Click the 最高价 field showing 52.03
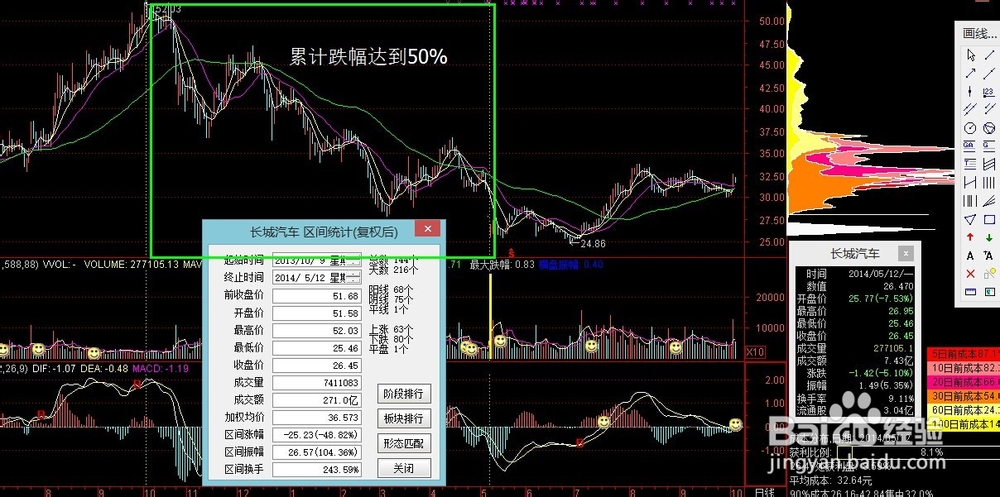This screenshot has height=497, width=1000. (x=317, y=330)
